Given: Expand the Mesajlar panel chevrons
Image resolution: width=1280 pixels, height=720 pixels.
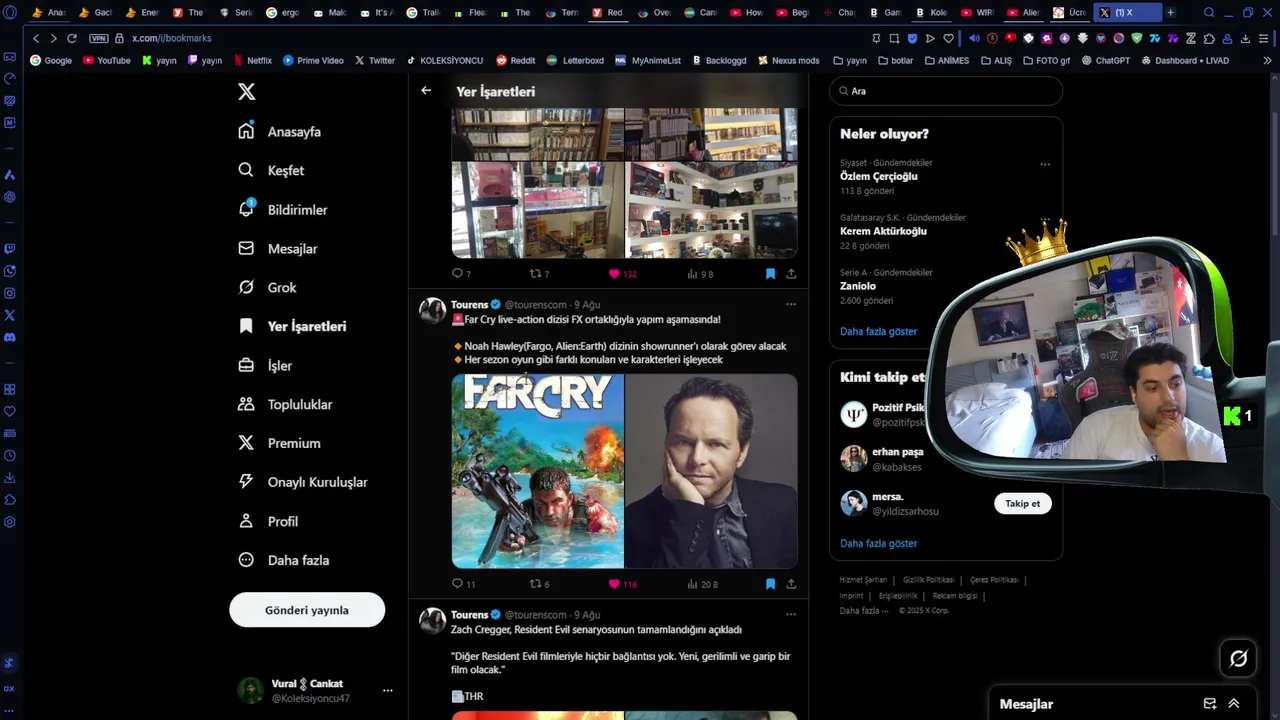Looking at the screenshot, I should click(1234, 704).
